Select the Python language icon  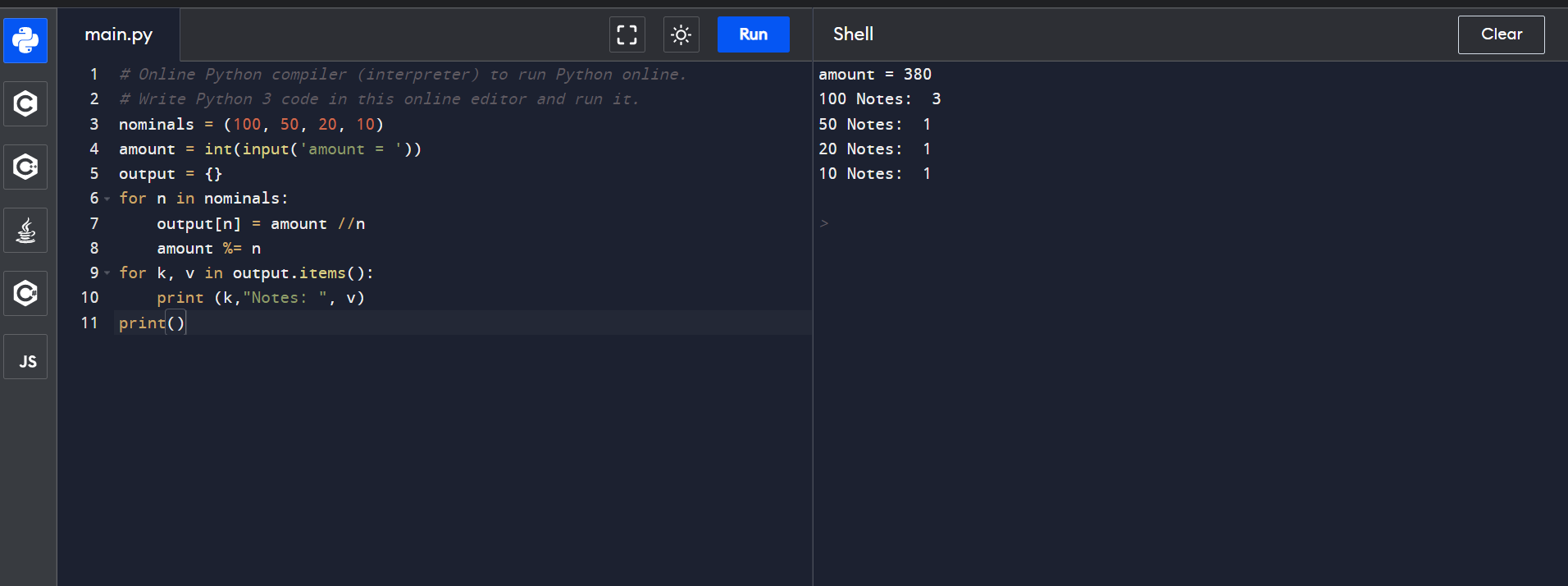[25, 40]
